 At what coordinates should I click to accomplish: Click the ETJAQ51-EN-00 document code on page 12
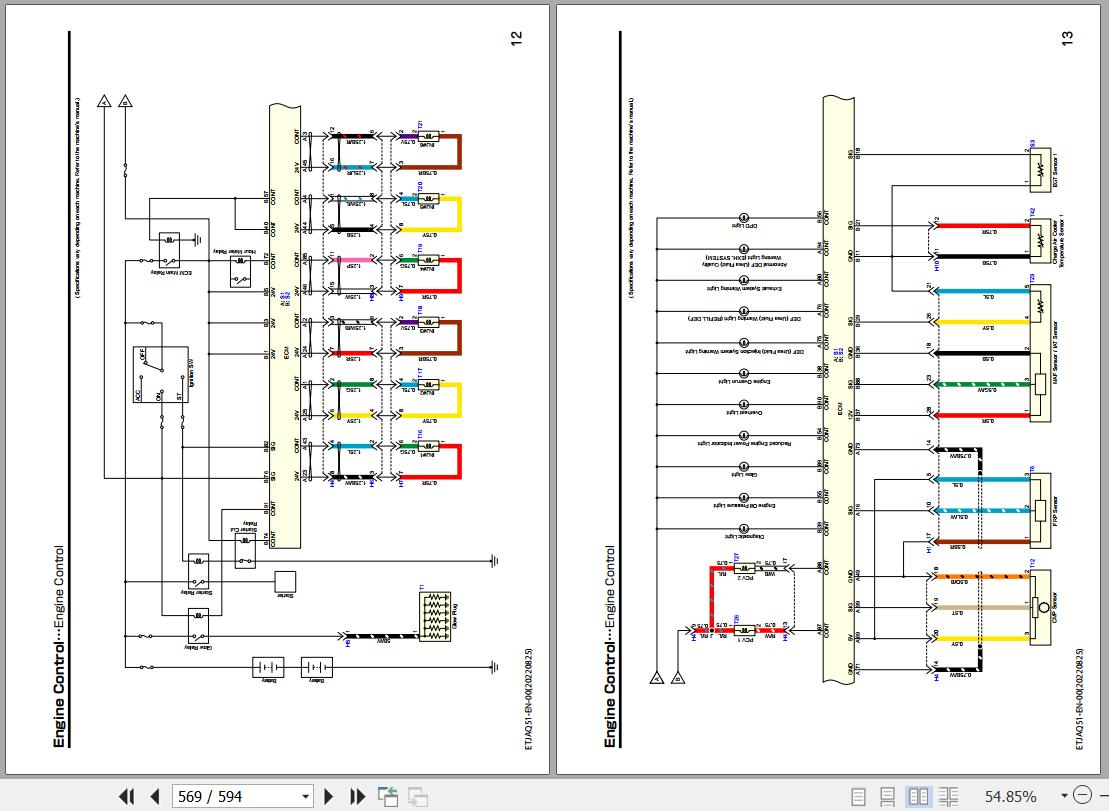coord(530,699)
